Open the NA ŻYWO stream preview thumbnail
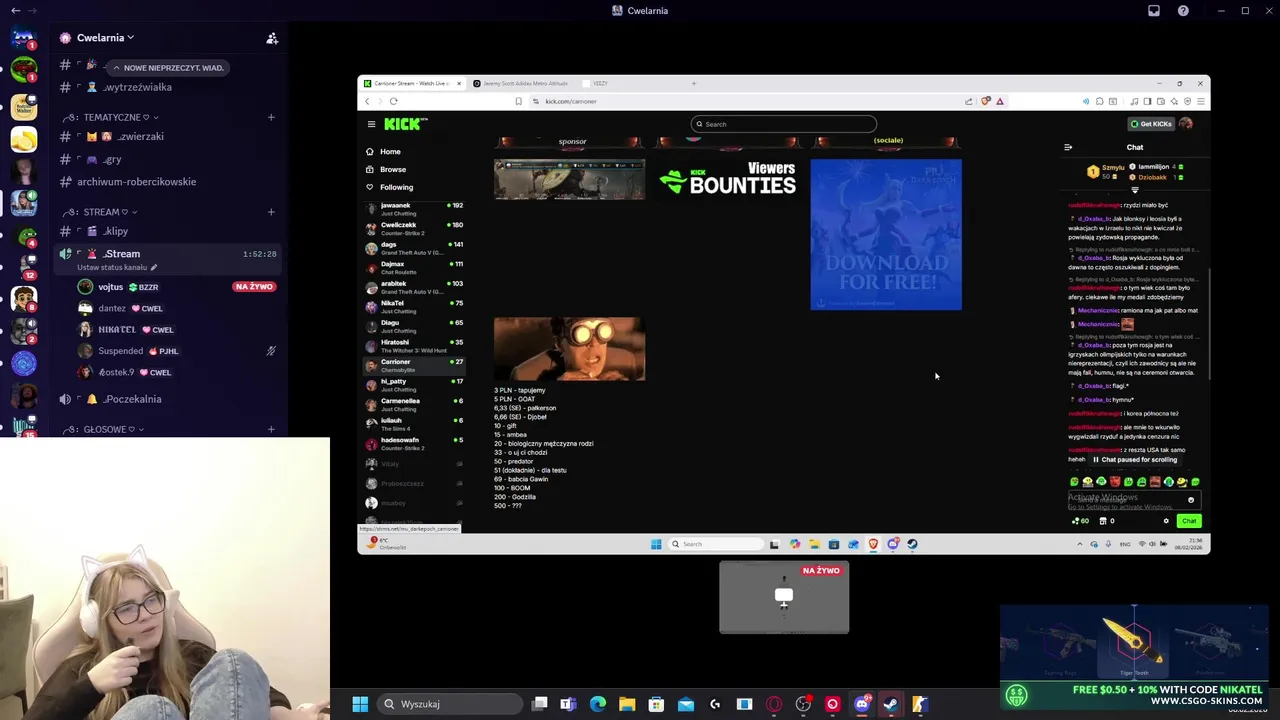The image size is (1280, 720). (784, 597)
